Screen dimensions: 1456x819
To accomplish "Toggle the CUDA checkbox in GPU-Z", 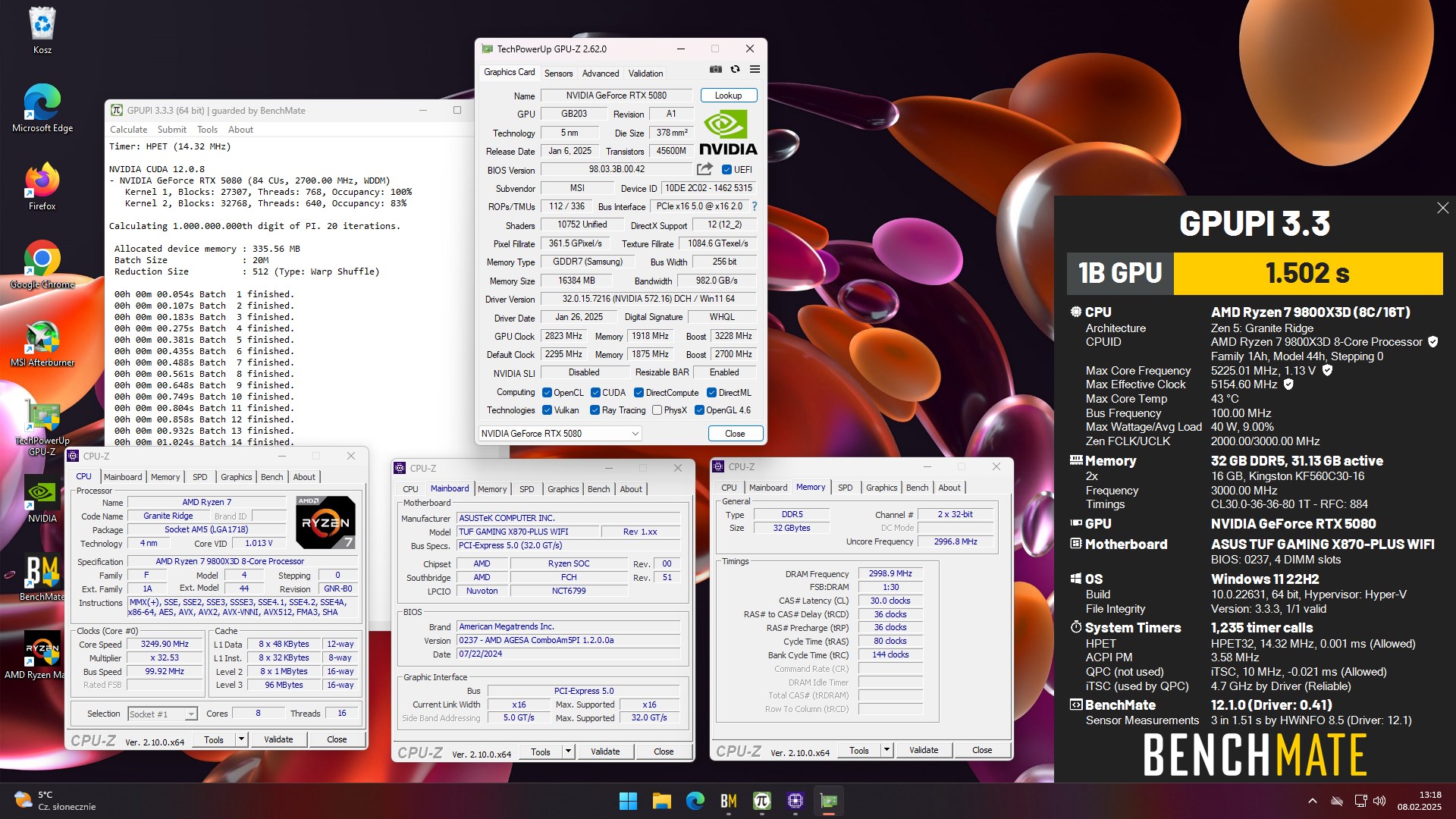I will 595,393.
